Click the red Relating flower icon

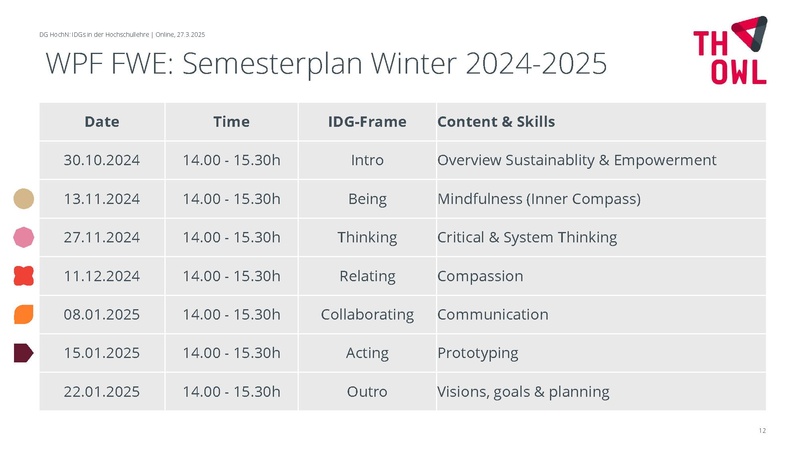pyautogui.click(x=24, y=275)
